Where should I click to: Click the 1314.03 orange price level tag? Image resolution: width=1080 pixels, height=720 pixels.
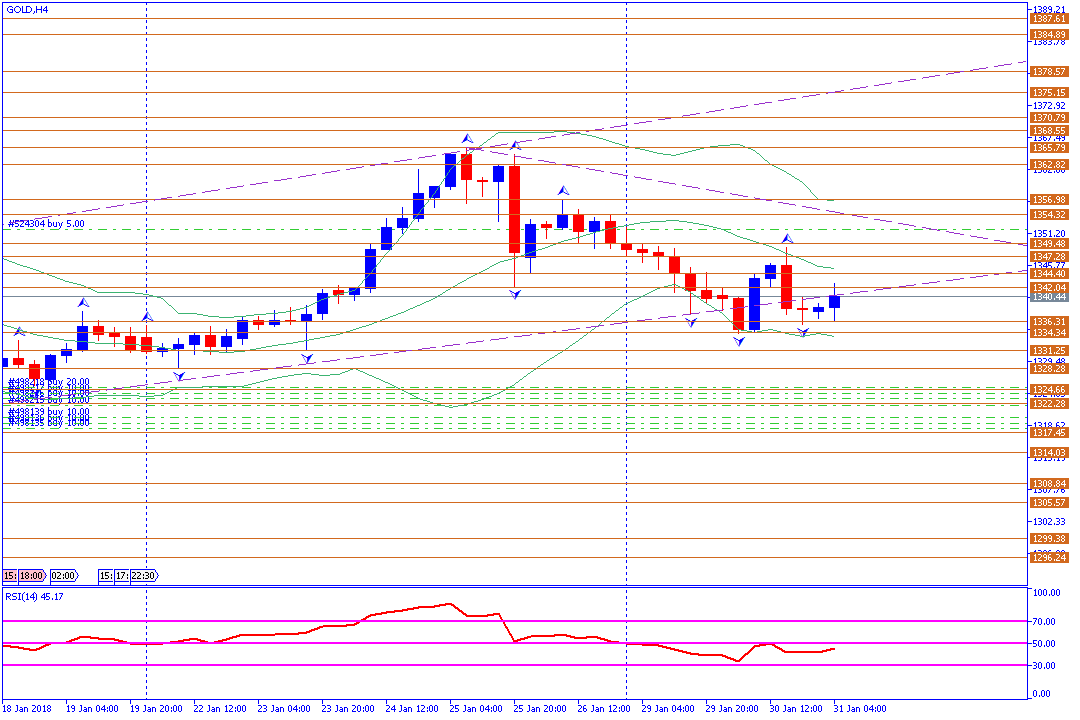pyautogui.click(x=1049, y=452)
